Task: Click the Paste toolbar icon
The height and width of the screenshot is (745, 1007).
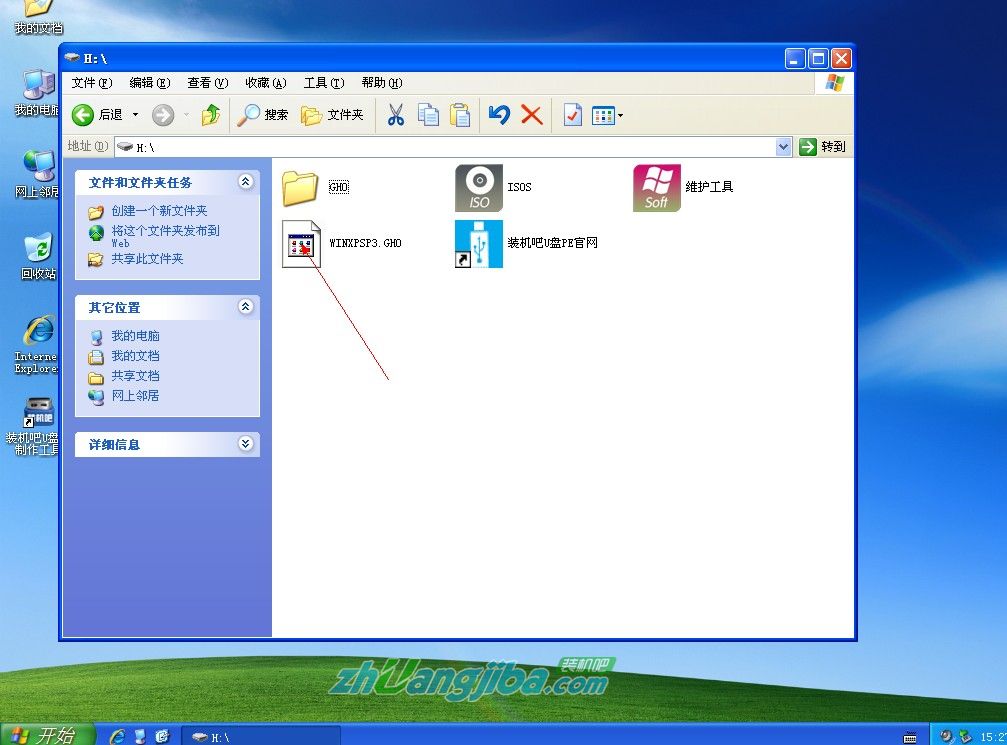Action: click(x=460, y=114)
